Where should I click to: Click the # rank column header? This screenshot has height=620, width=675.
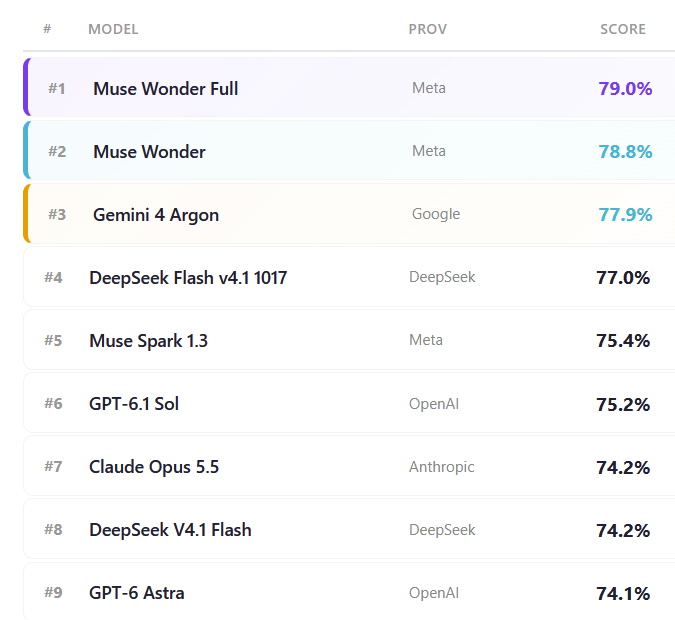[x=47, y=29]
